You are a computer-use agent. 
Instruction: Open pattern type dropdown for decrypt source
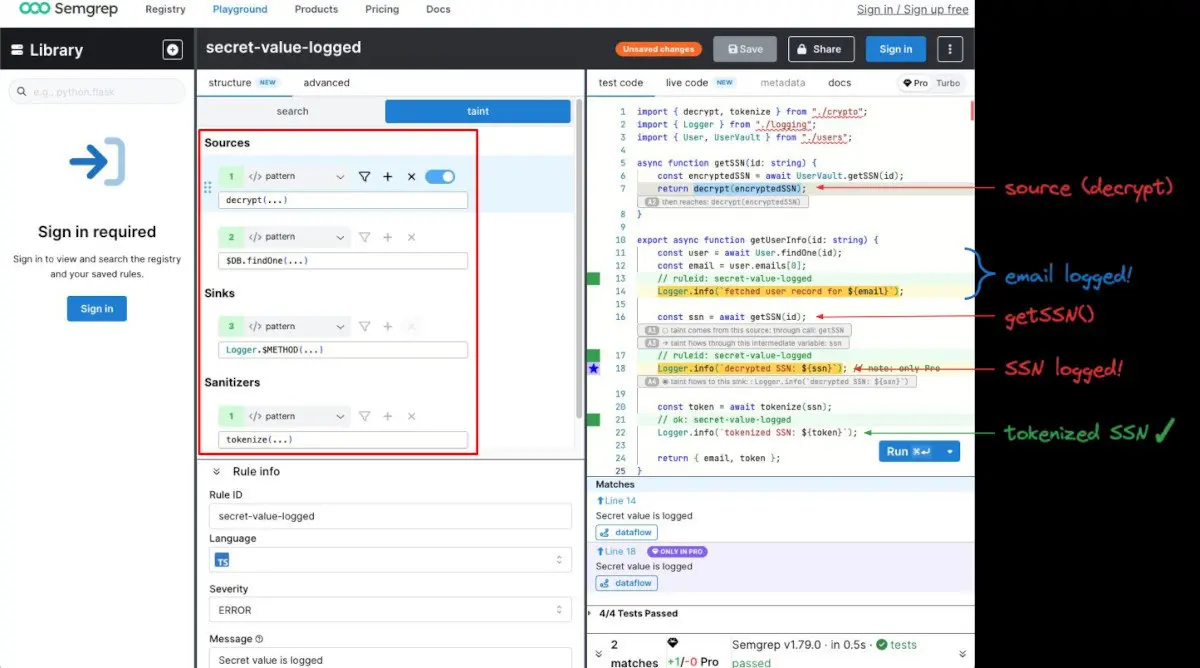(297, 176)
